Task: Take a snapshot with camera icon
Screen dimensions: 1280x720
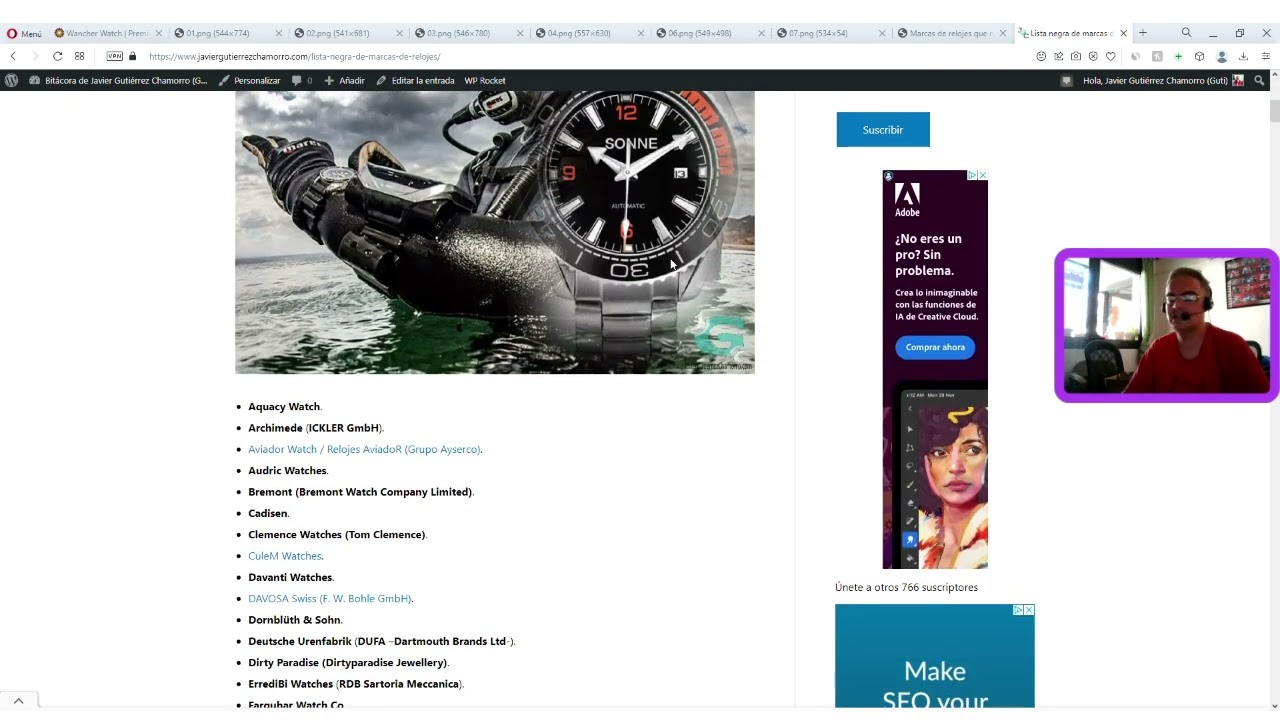Action: tap(1075, 56)
